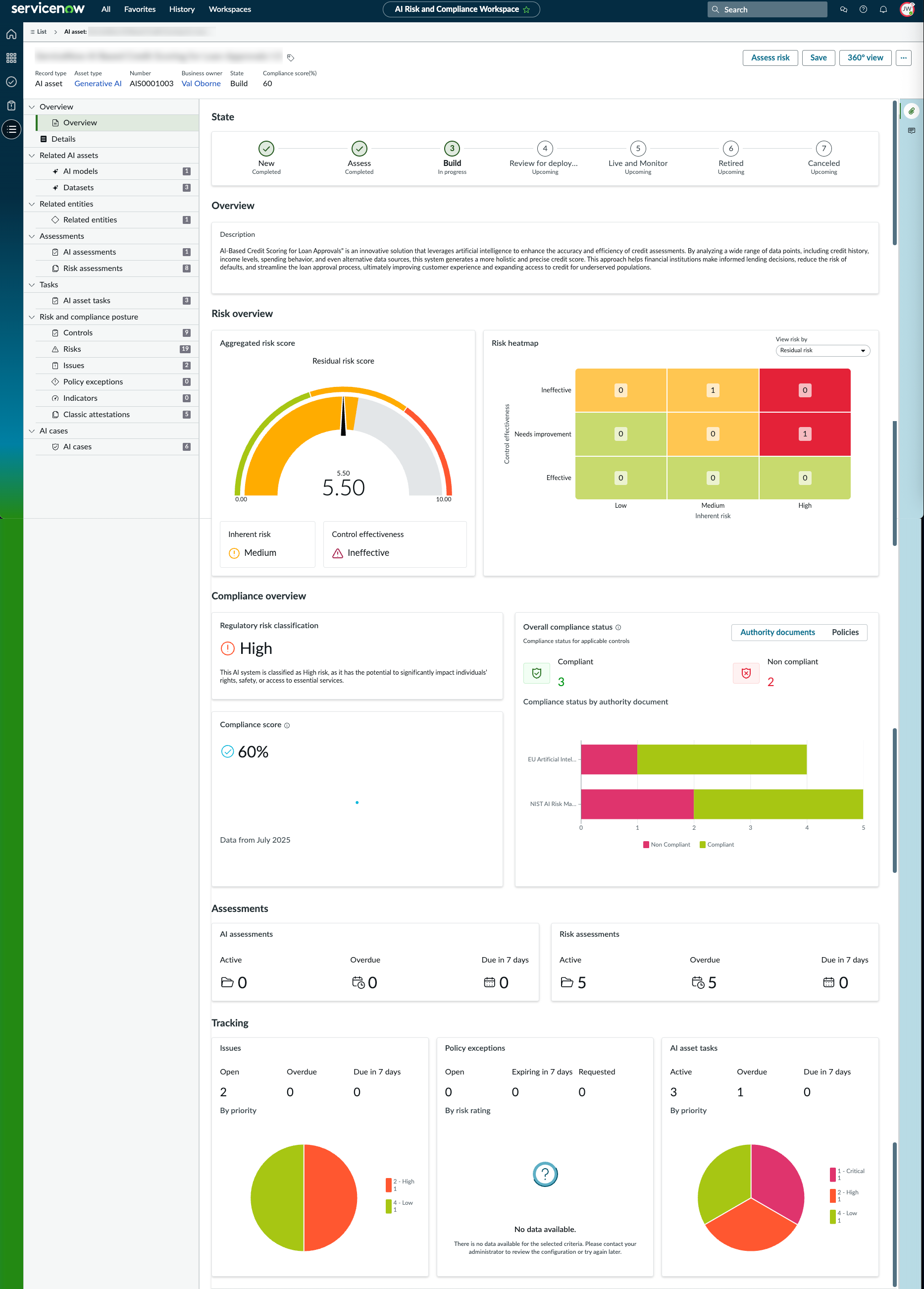Open the home icon in left rail
The image size is (924, 1289).
11,34
